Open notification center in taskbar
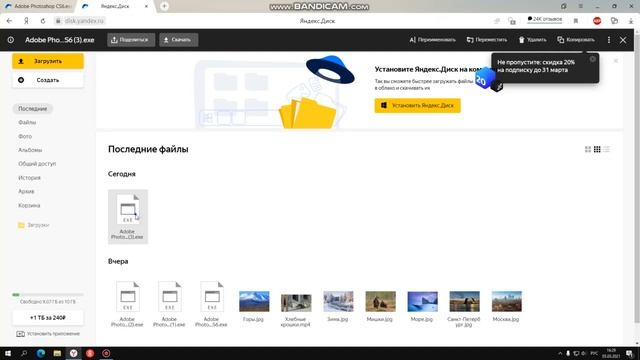The height and width of the screenshot is (360, 640). [630, 353]
